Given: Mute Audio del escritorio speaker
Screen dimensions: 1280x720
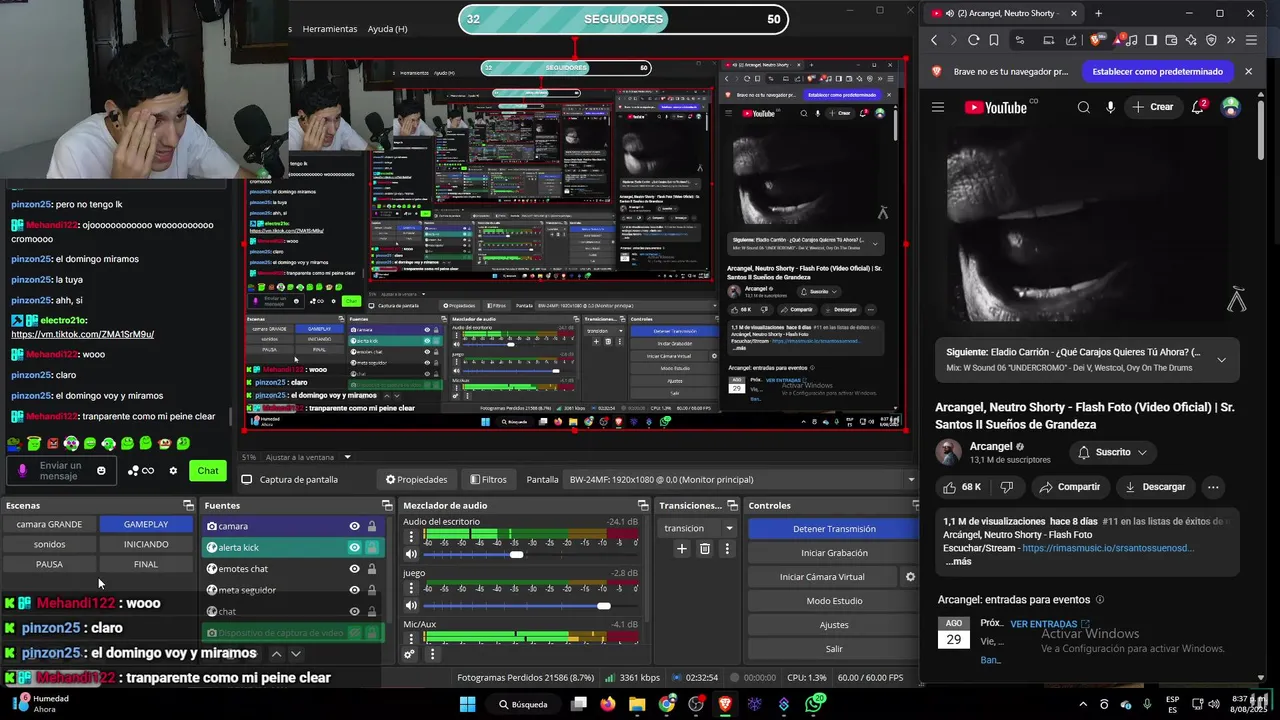Looking at the screenshot, I should [411, 554].
